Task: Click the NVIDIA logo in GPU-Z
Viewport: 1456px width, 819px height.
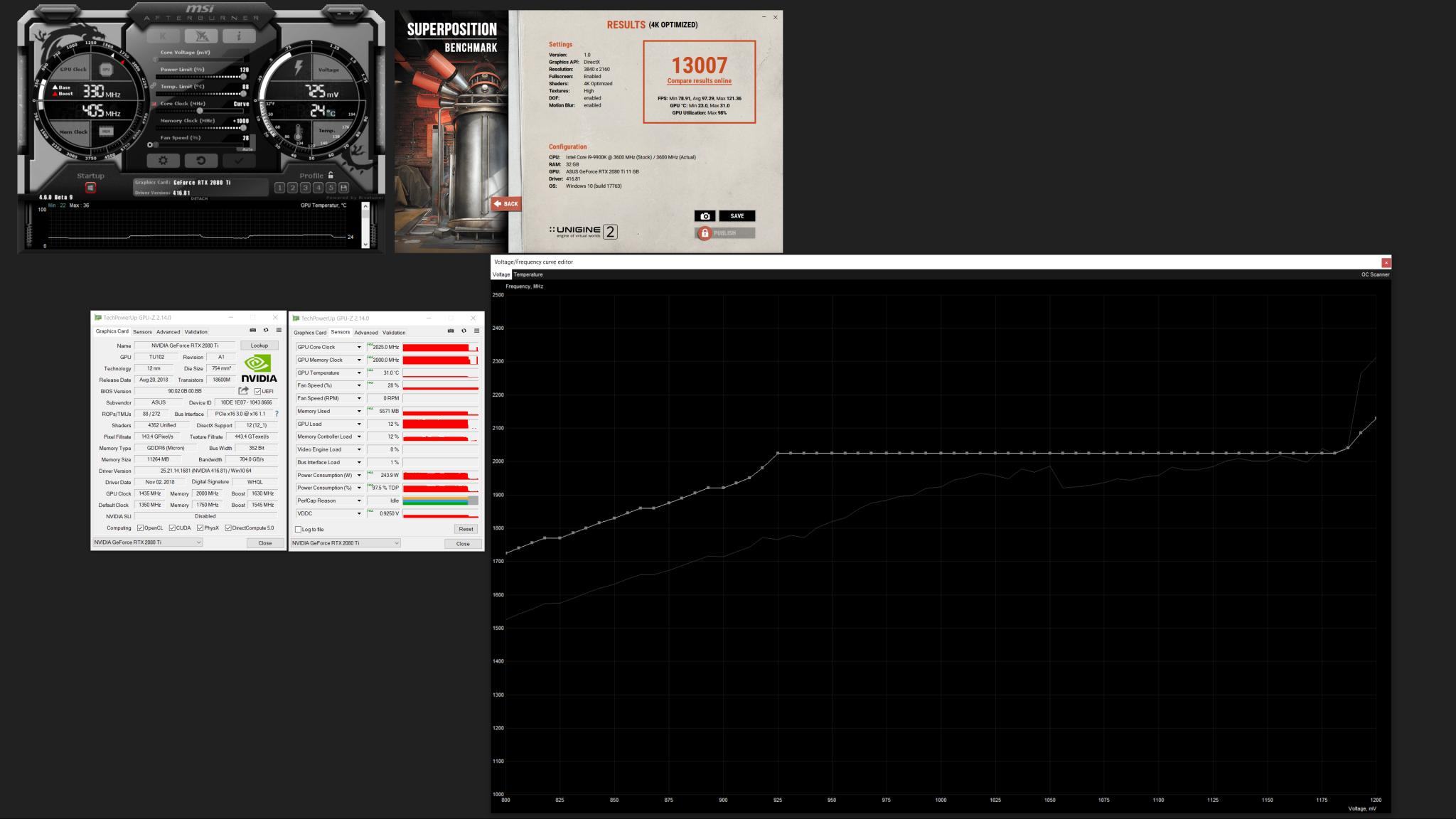Action: [x=259, y=369]
